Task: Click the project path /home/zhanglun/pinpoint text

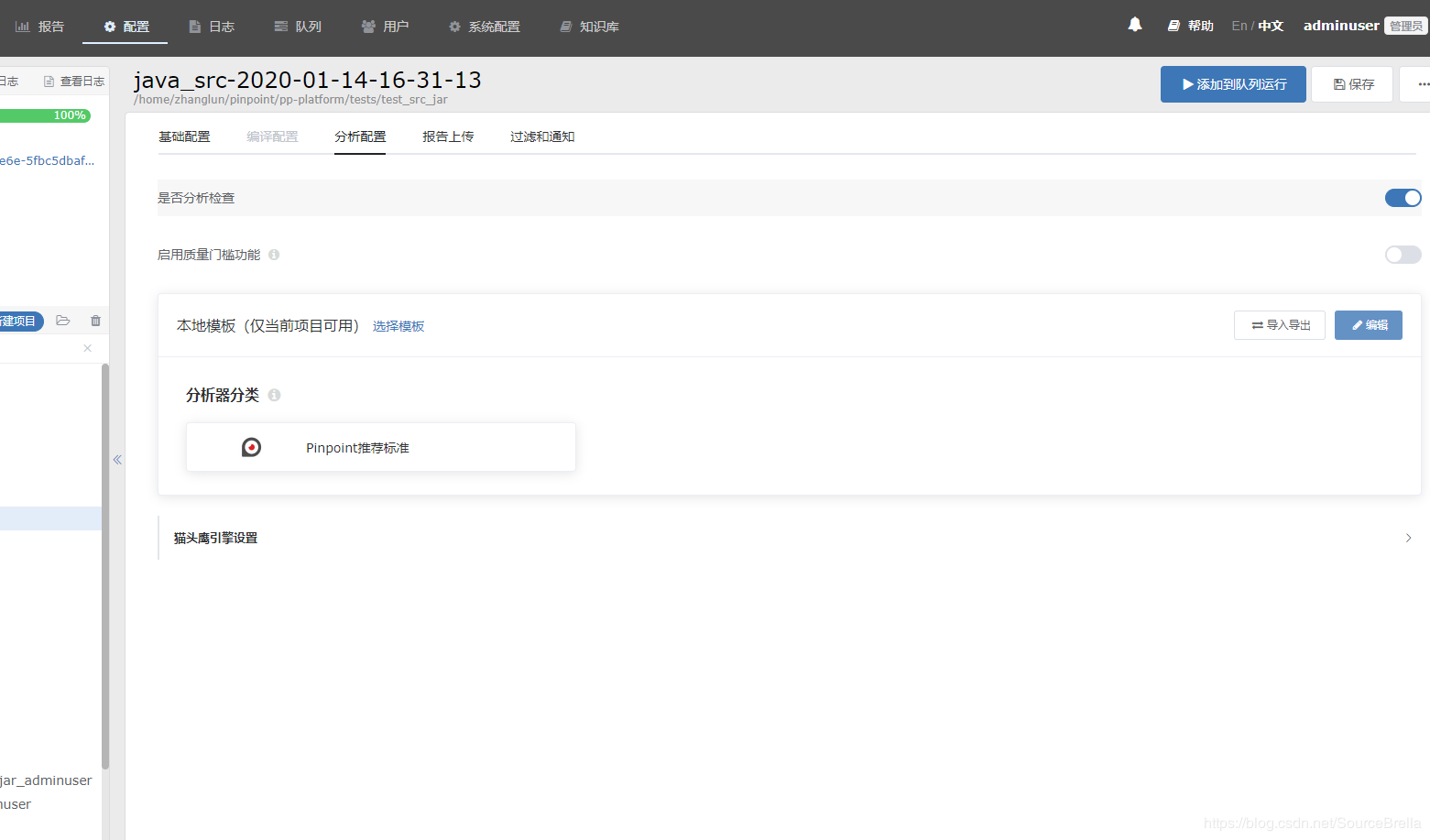Action: [290, 100]
